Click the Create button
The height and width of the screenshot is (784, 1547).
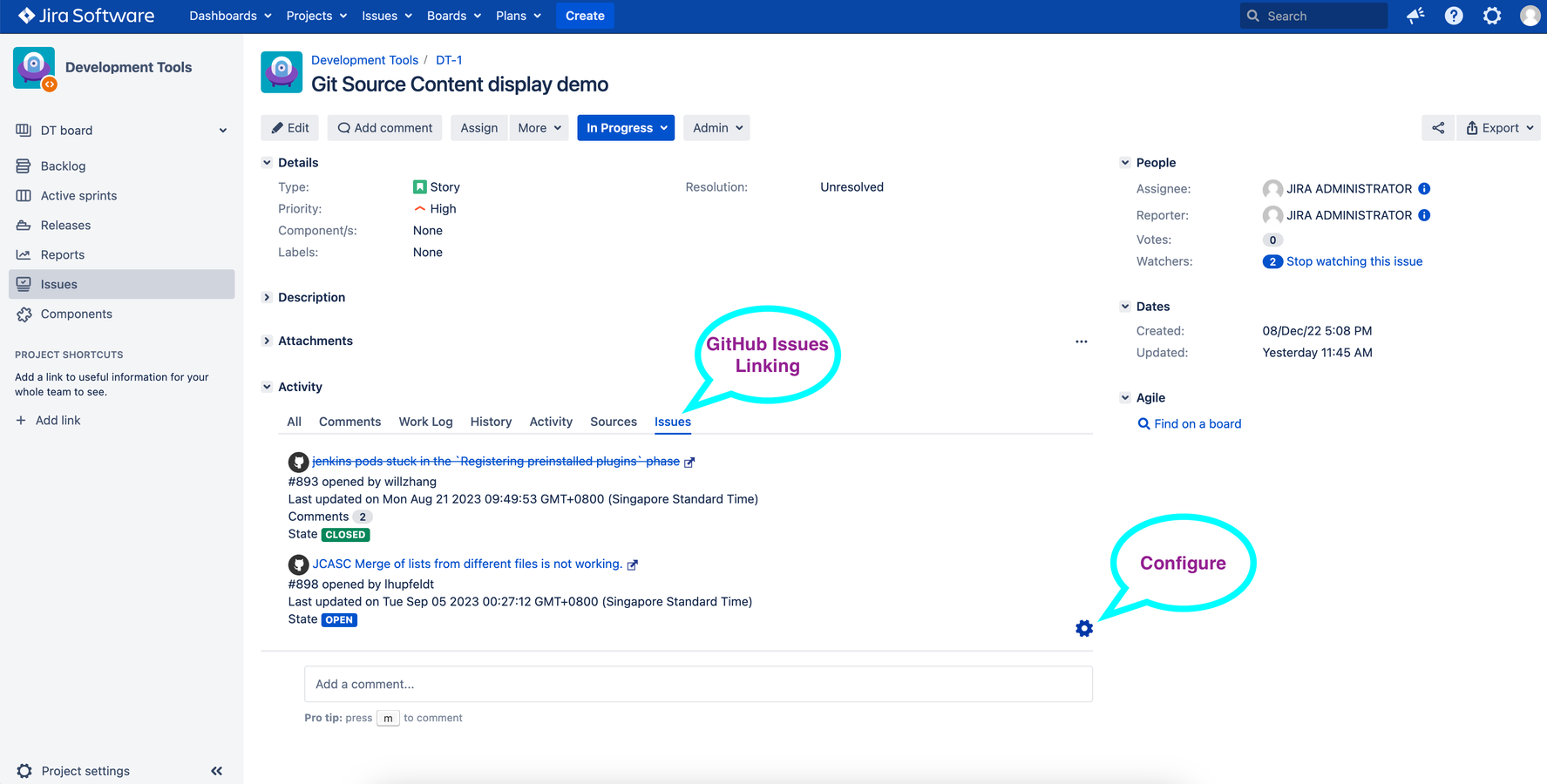585,16
